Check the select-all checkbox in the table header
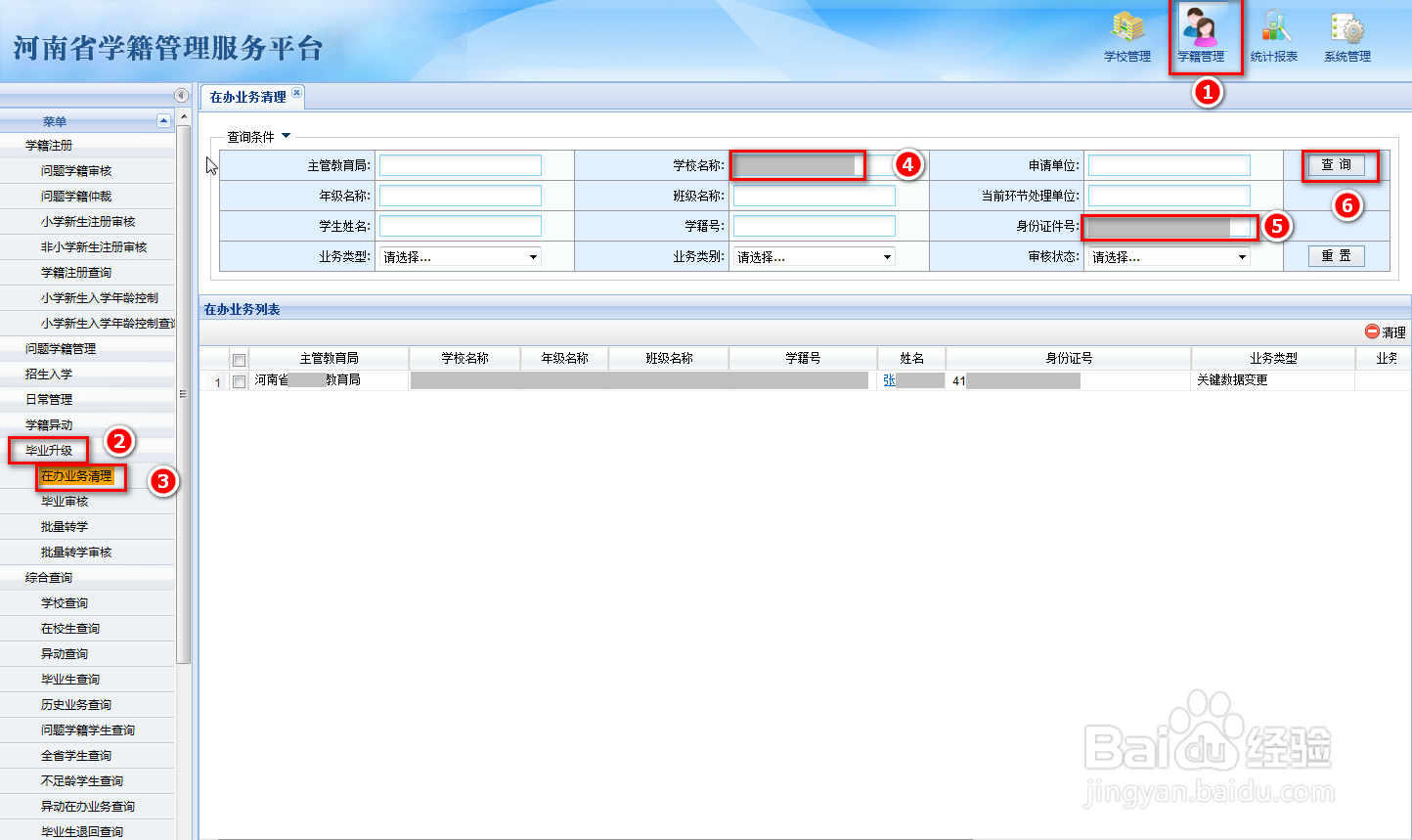The width and height of the screenshot is (1412, 840). point(240,358)
